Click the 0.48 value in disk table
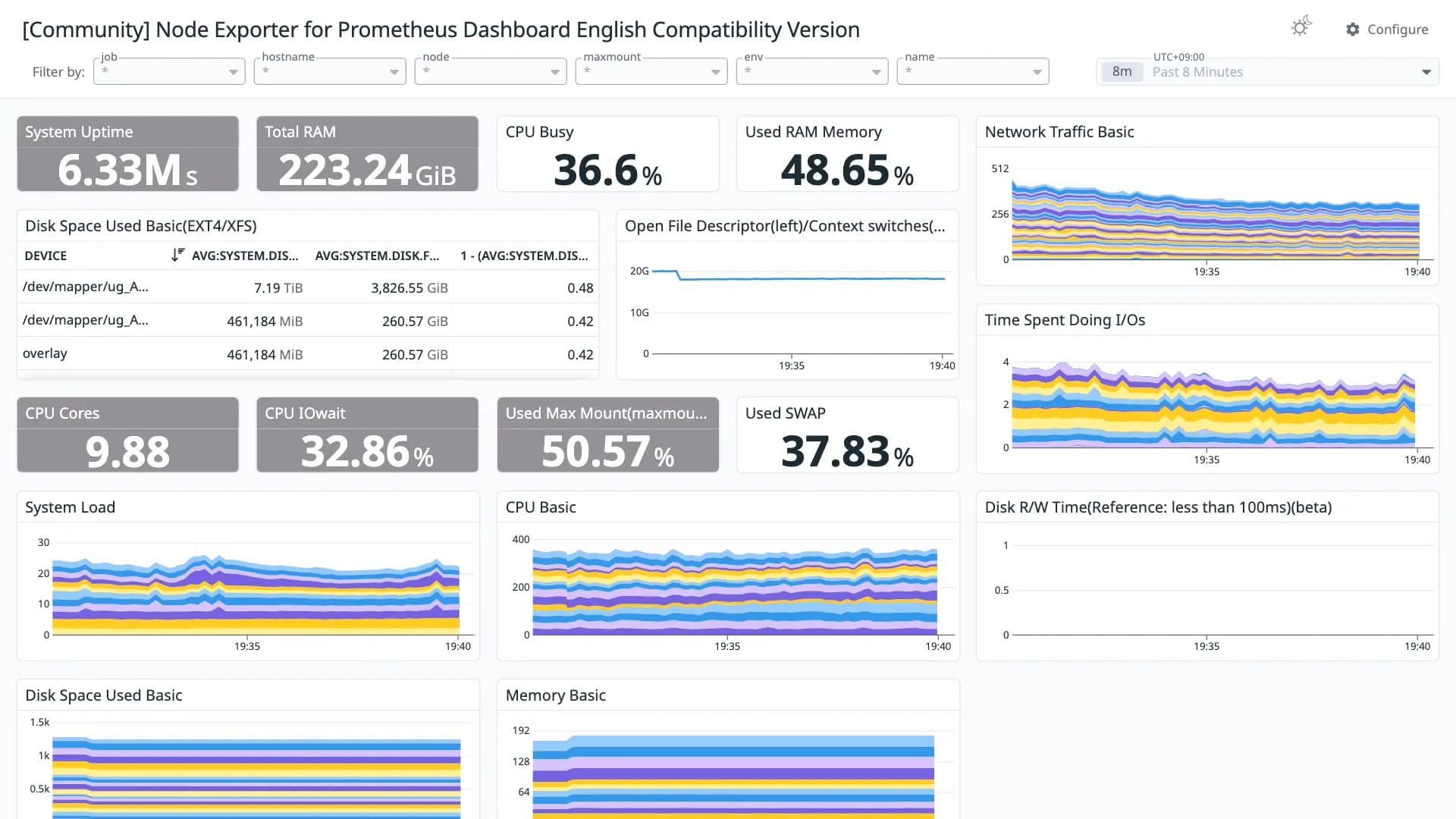Screen dimensions: 1456x819 coord(580,288)
